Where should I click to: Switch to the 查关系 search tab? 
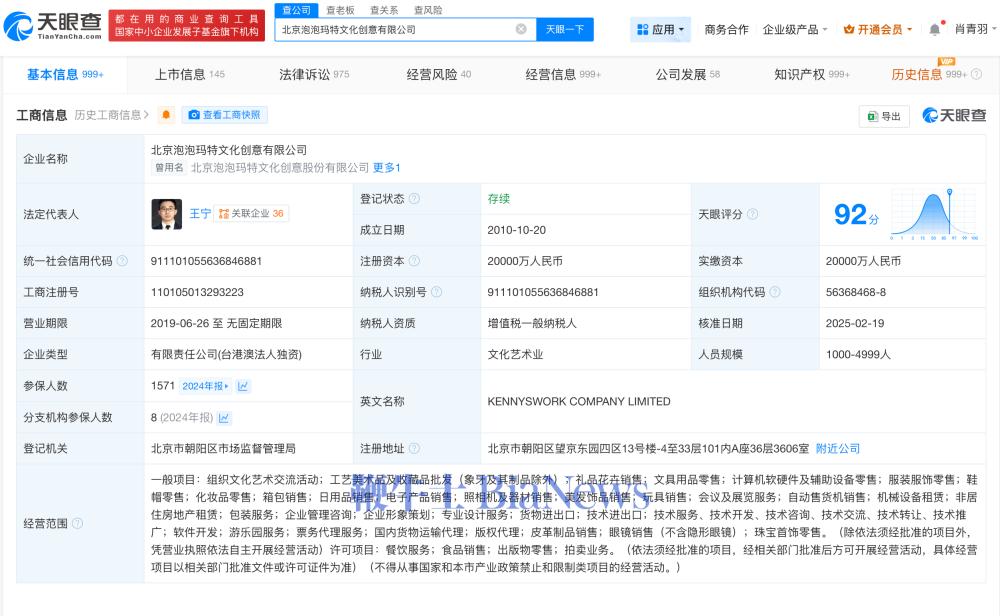384,10
